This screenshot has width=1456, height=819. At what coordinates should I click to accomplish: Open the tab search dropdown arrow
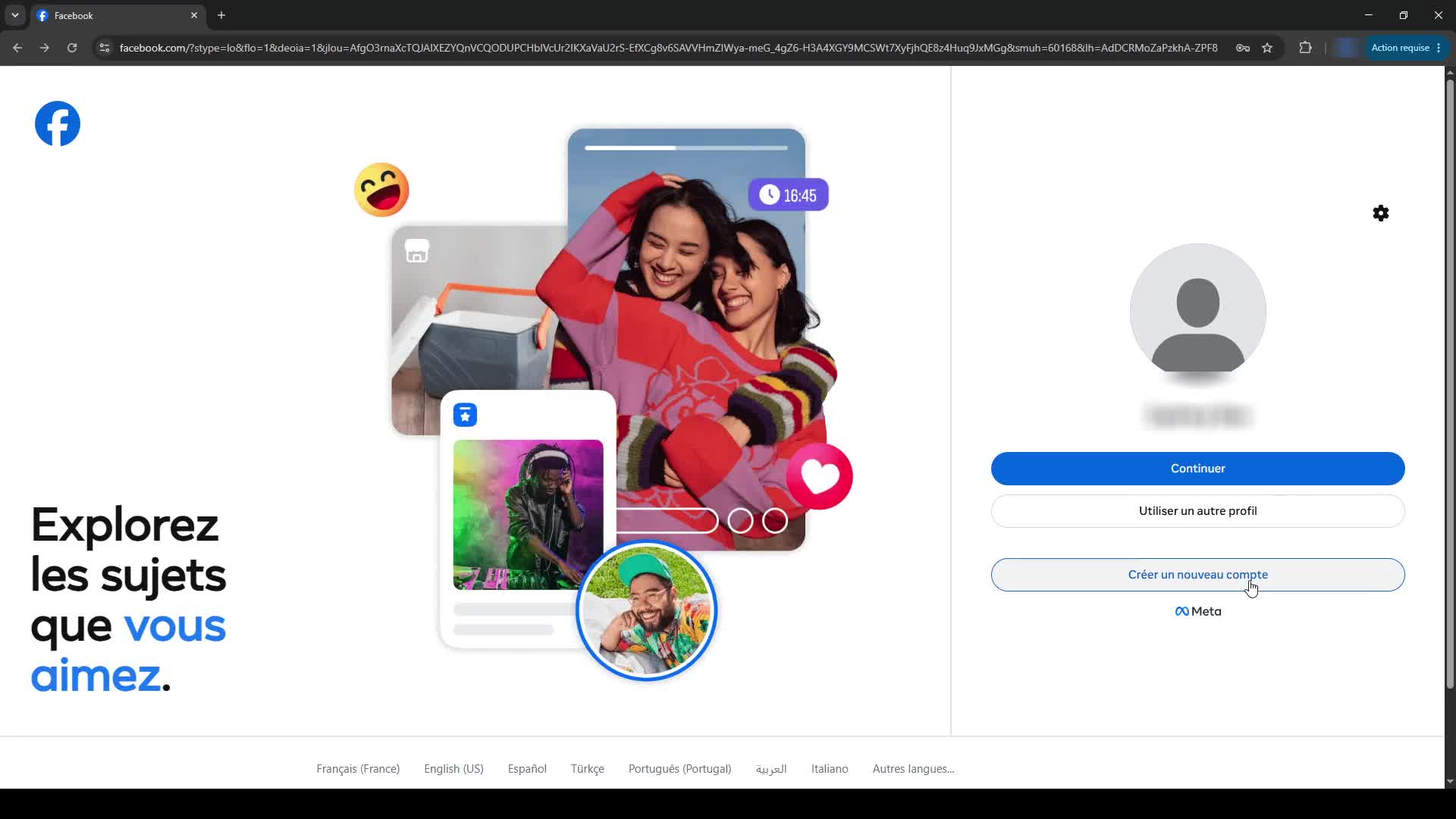click(x=15, y=15)
